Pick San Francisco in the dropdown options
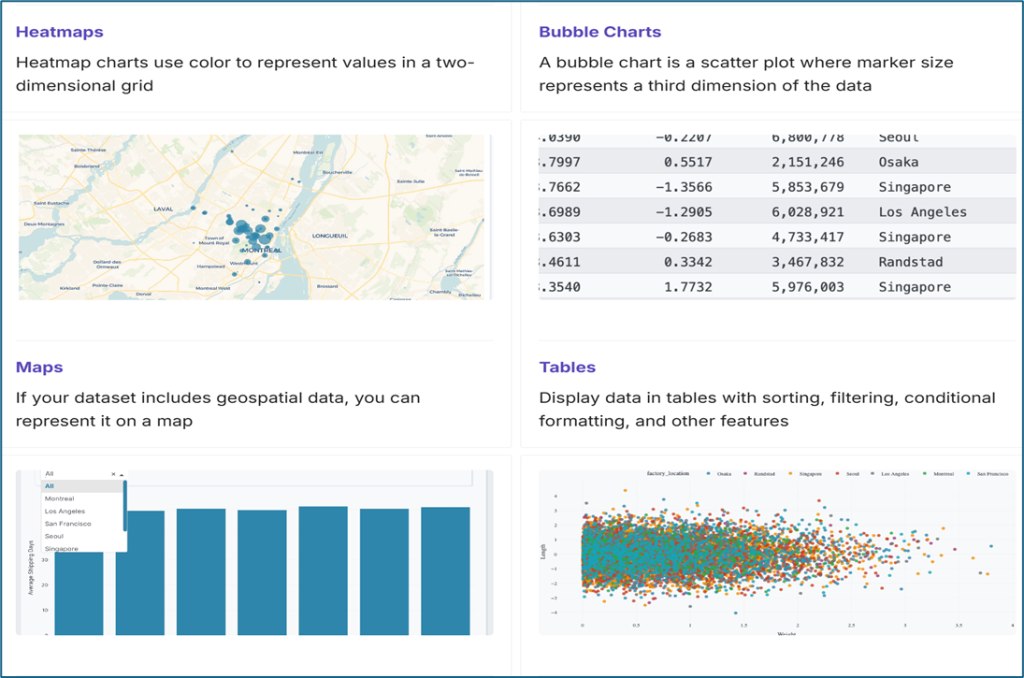This screenshot has height=678, width=1024. pyautogui.click(x=68, y=524)
